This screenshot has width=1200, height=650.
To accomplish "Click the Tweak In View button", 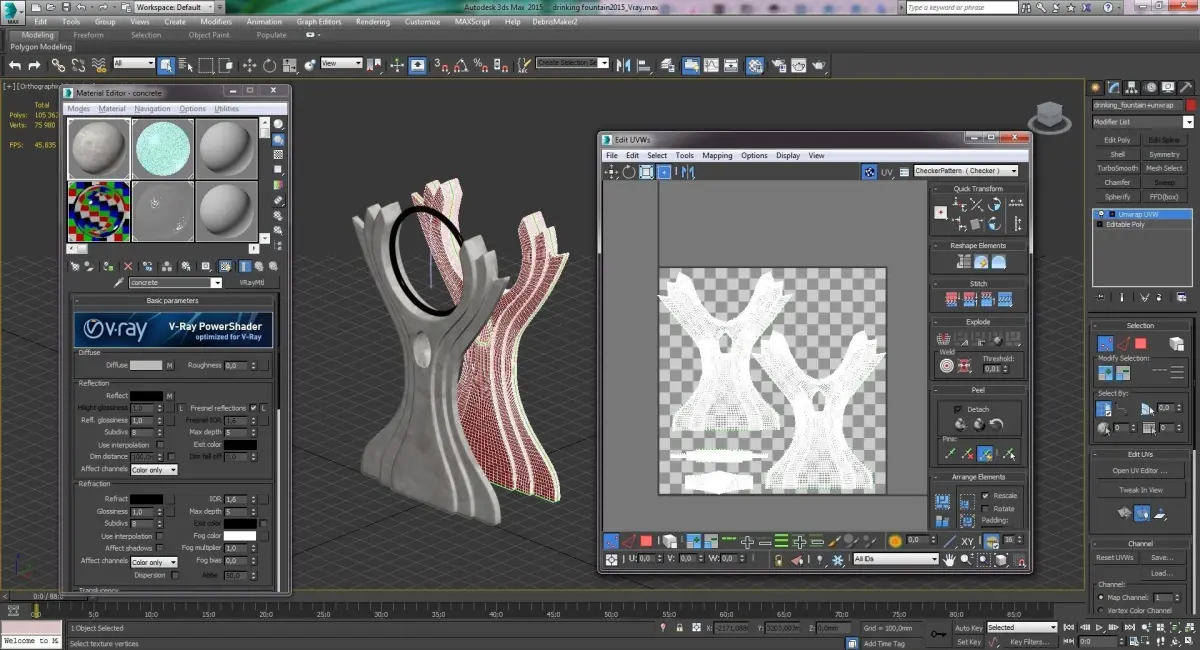I will click(x=1141, y=490).
